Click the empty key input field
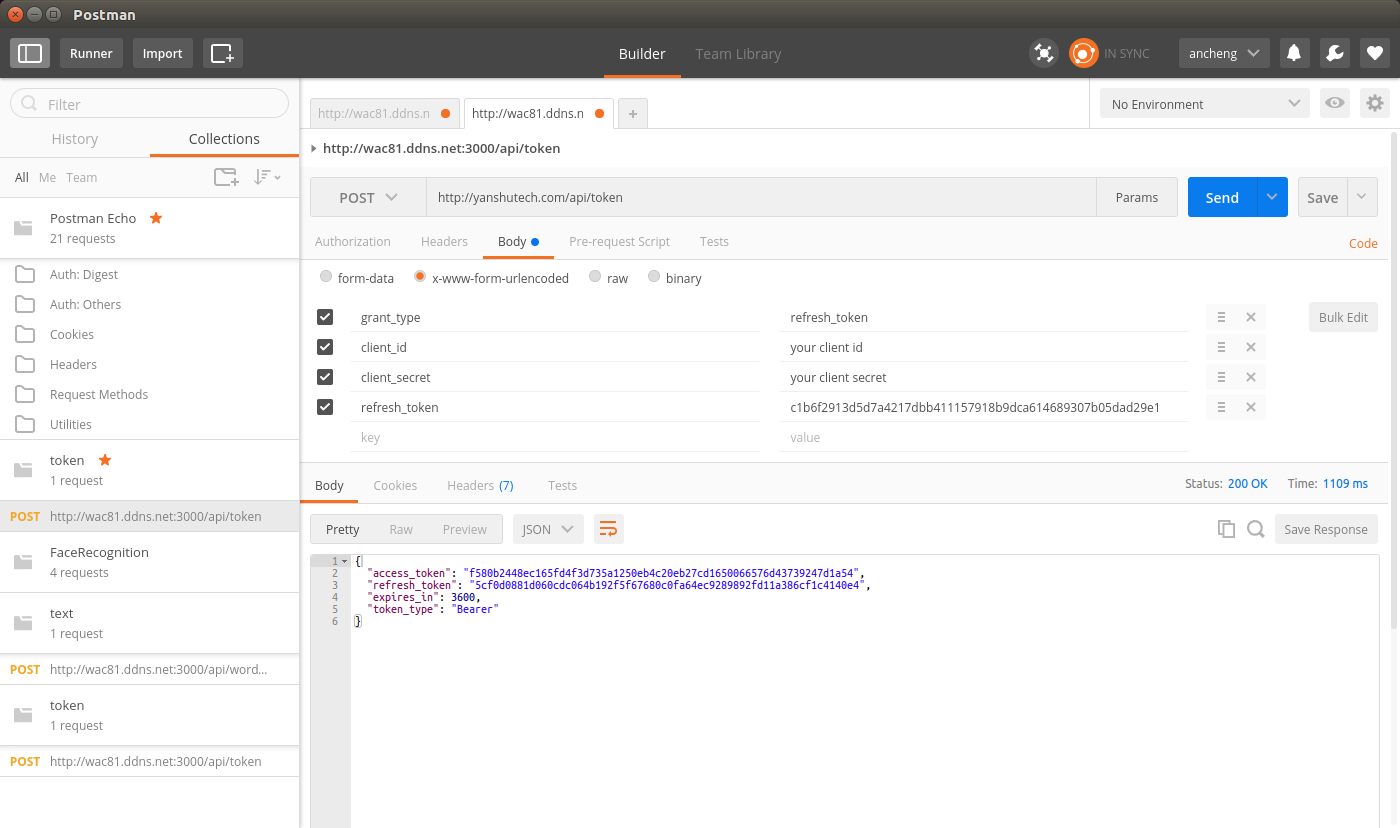This screenshot has height=828, width=1400. tap(555, 437)
